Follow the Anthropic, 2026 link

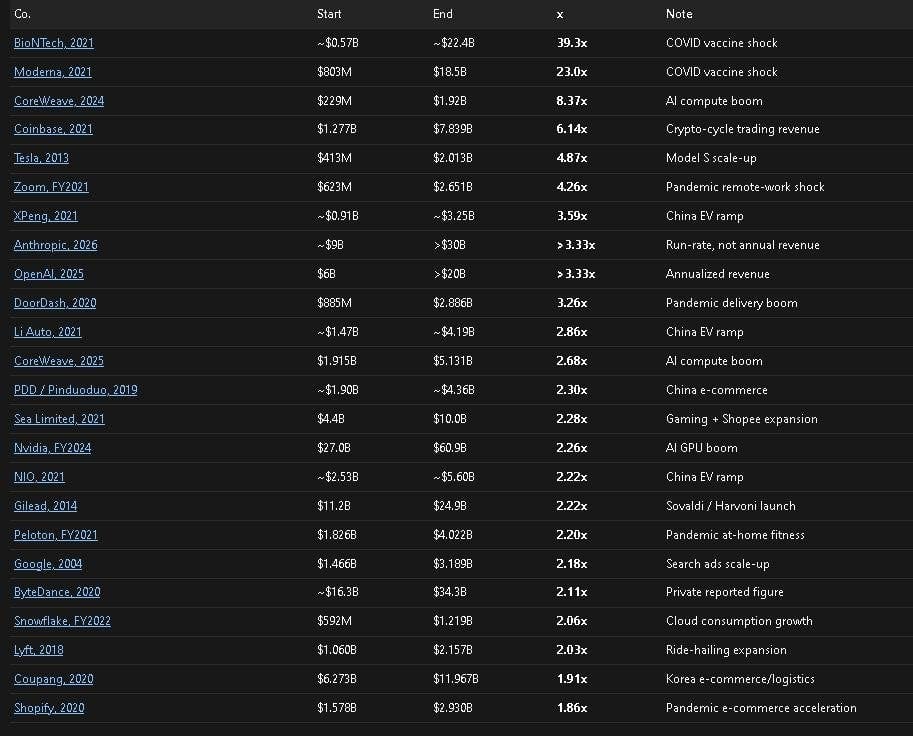point(56,245)
